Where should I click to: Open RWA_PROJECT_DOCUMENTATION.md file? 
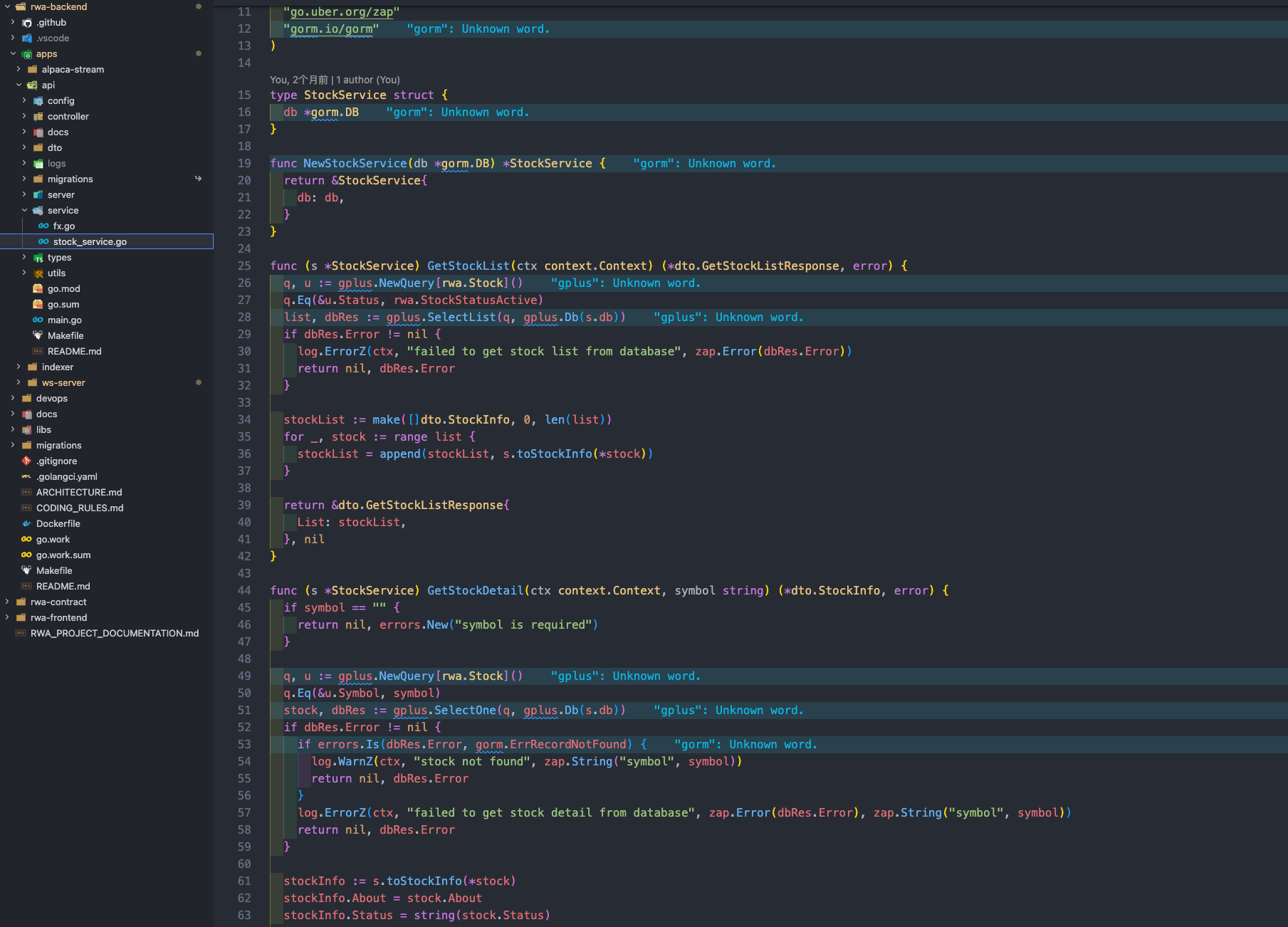(115, 633)
